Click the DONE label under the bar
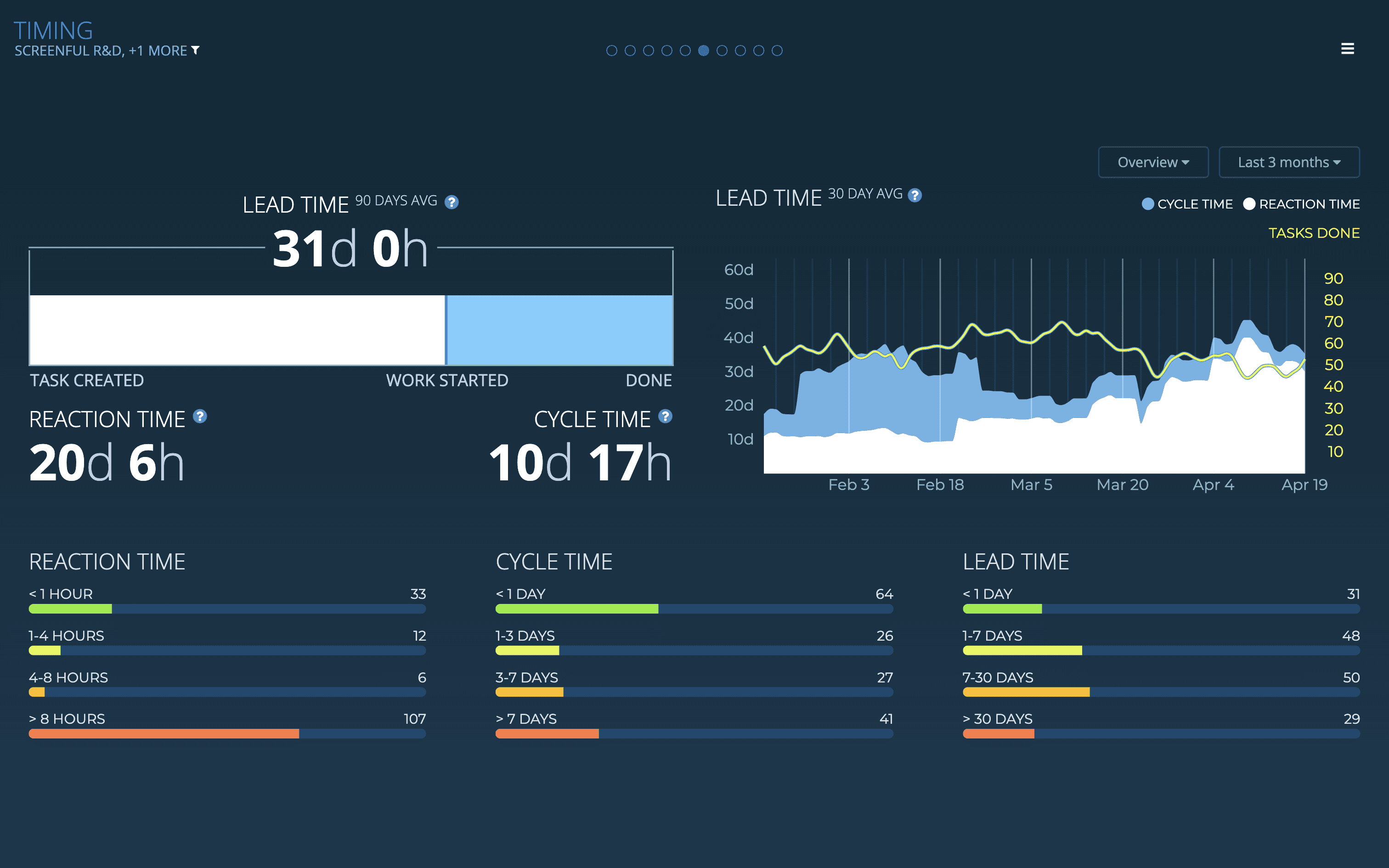This screenshot has width=1389, height=868. (x=649, y=380)
